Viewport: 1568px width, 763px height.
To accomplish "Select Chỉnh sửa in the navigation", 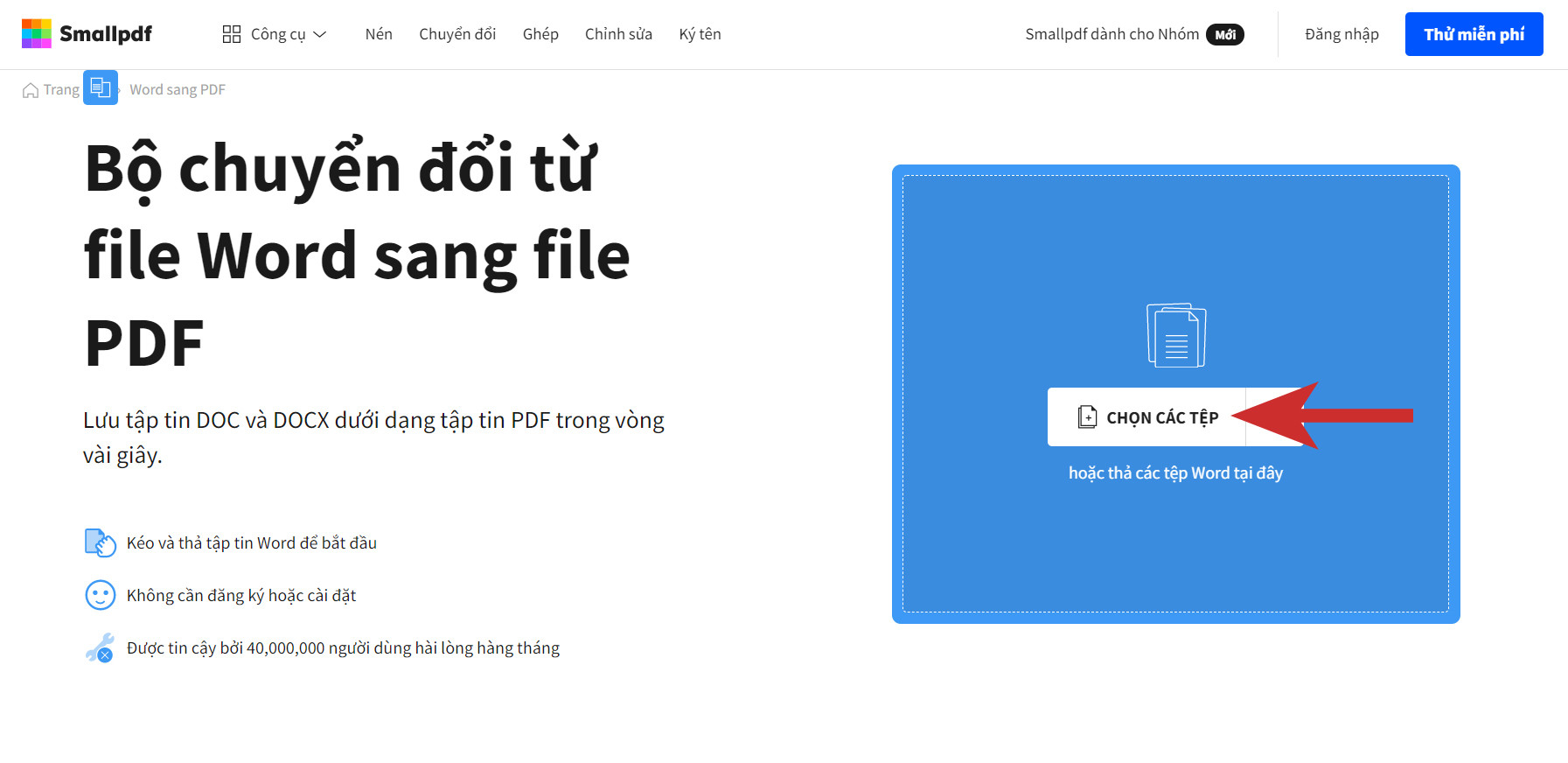I will (x=618, y=34).
